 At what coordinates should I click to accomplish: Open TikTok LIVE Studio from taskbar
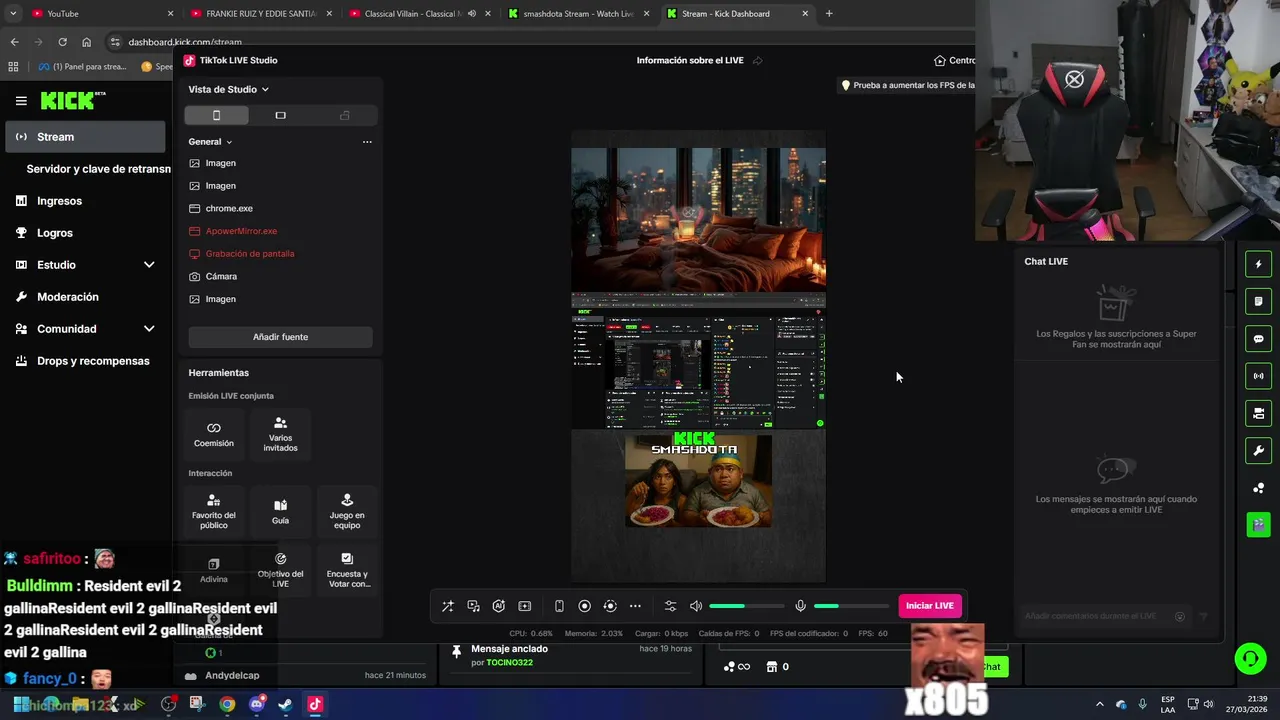(x=315, y=704)
